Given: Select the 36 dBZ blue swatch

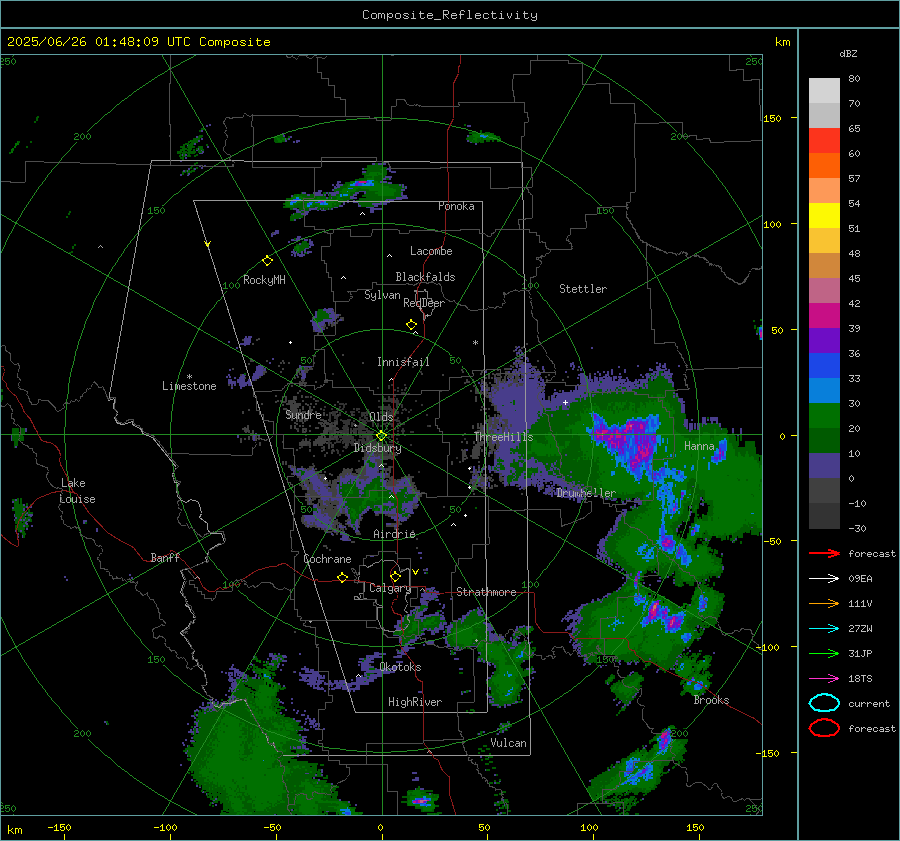Looking at the screenshot, I should click(x=824, y=366).
